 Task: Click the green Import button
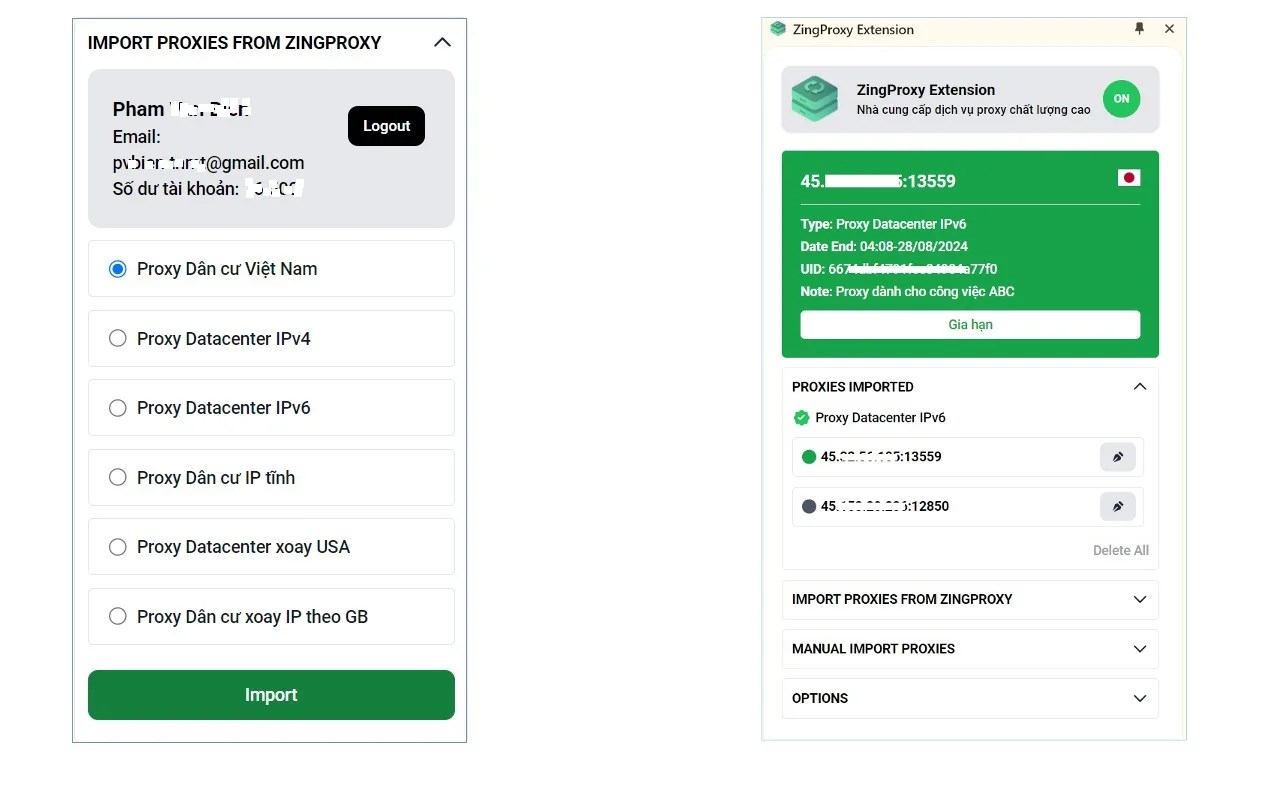[x=271, y=695]
